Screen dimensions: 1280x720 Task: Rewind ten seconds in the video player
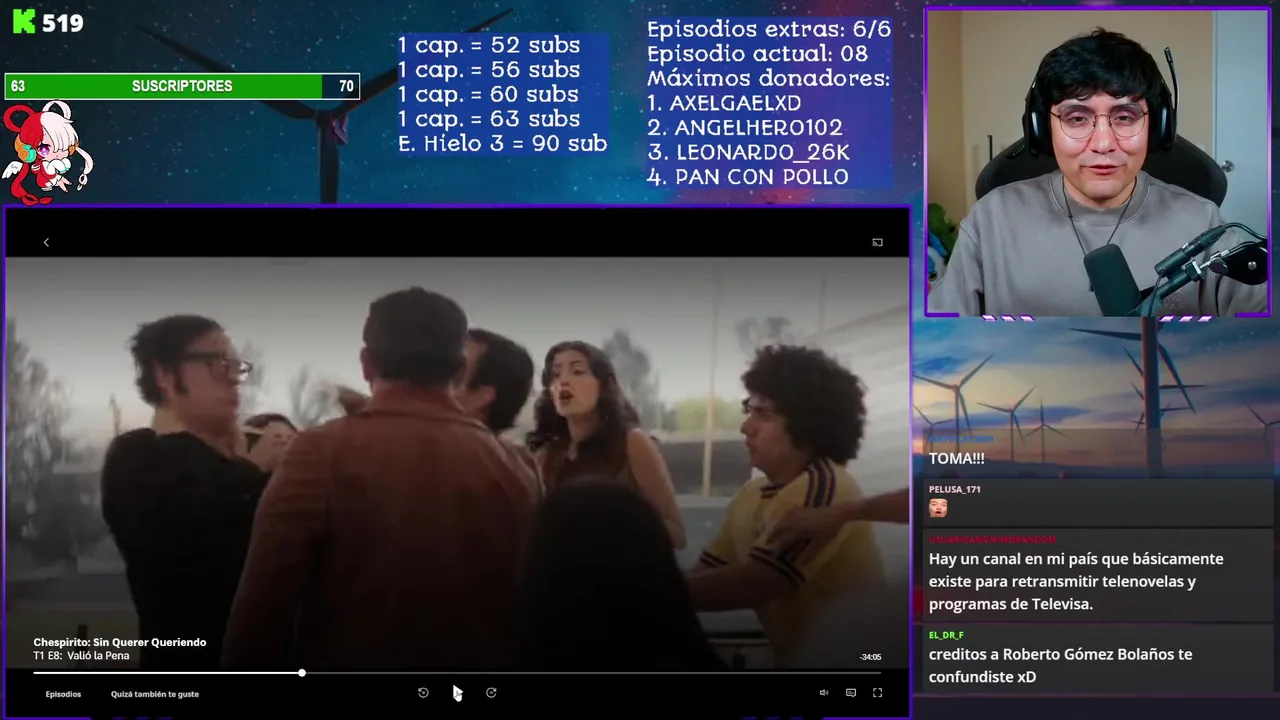tap(423, 692)
